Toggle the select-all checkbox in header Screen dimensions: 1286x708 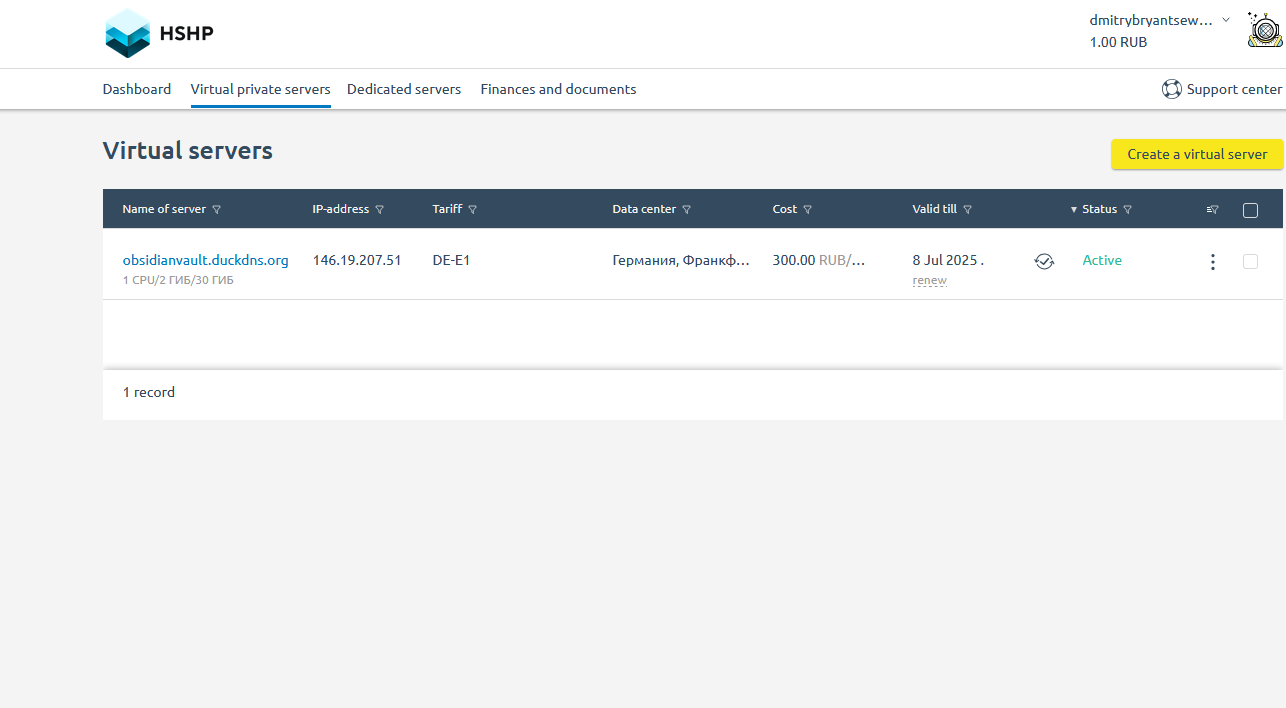(1250, 210)
